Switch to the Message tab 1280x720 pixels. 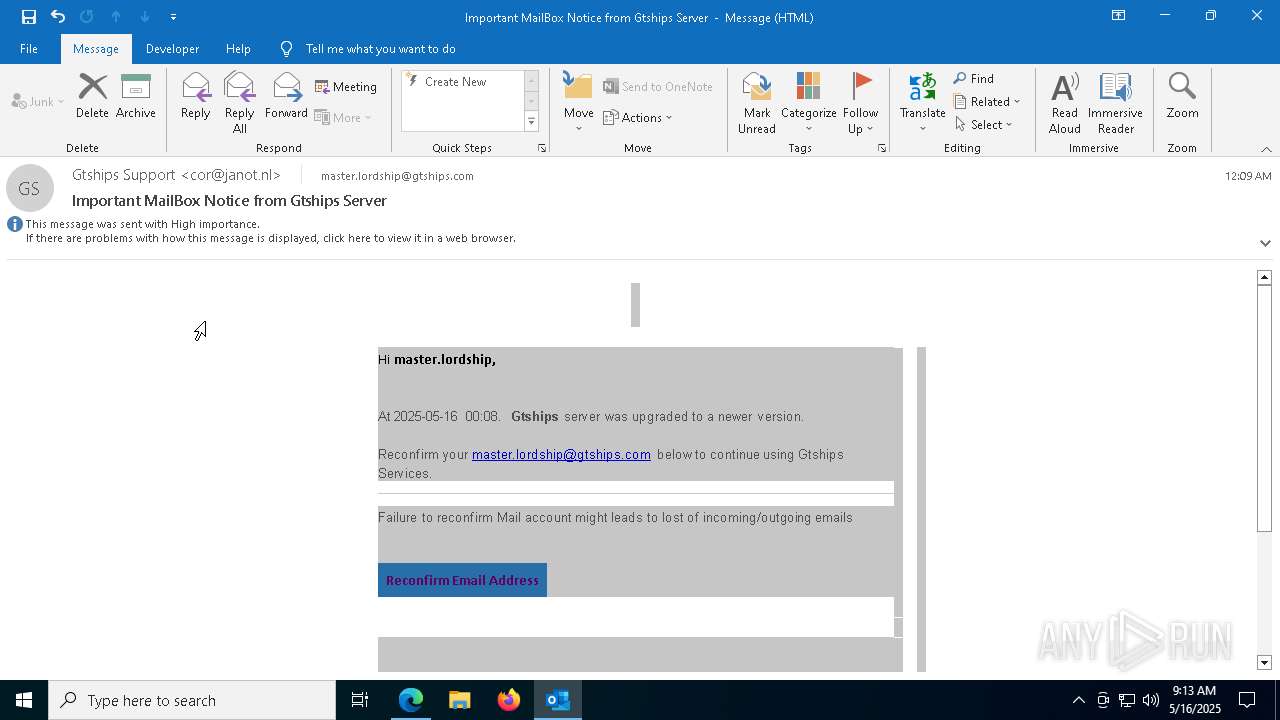tap(96, 48)
